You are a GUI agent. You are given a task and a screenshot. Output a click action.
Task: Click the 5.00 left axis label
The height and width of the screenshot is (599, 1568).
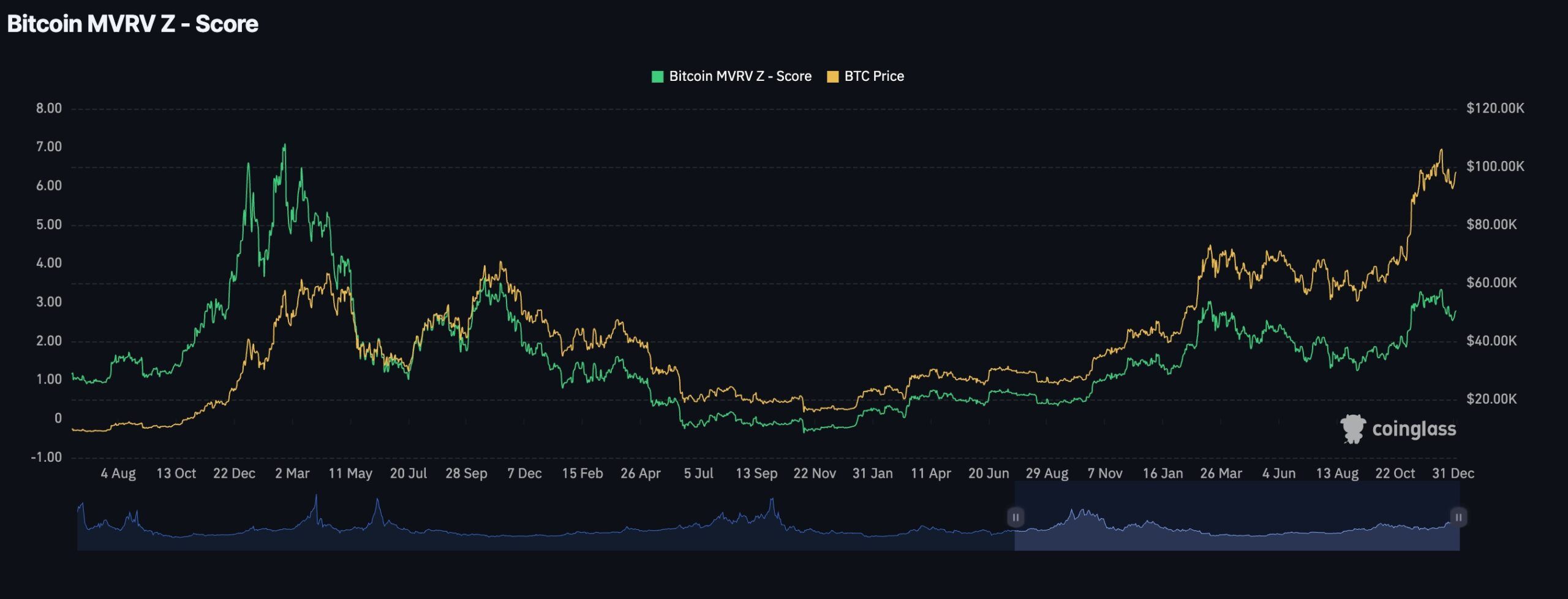coord(49,225)
